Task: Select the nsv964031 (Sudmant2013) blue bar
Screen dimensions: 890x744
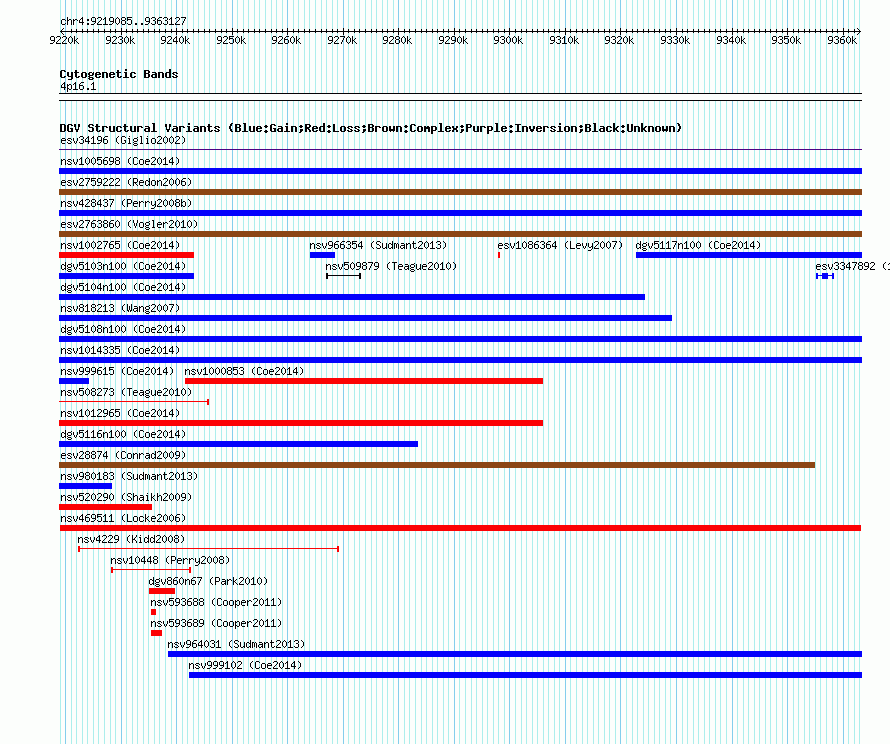Action: [515, 654]
